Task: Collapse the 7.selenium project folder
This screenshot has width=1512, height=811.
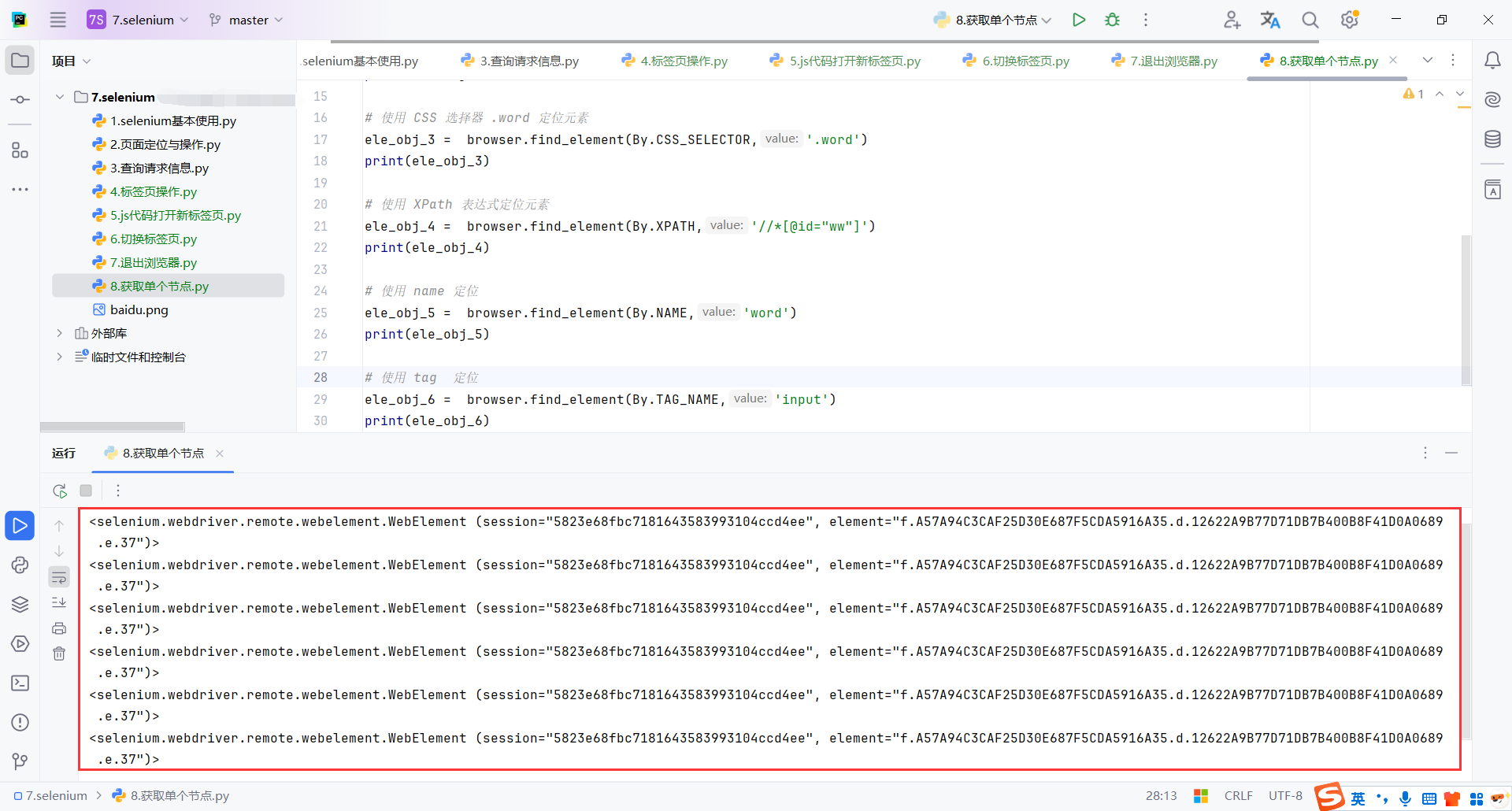Action: (x=60, y=97)
